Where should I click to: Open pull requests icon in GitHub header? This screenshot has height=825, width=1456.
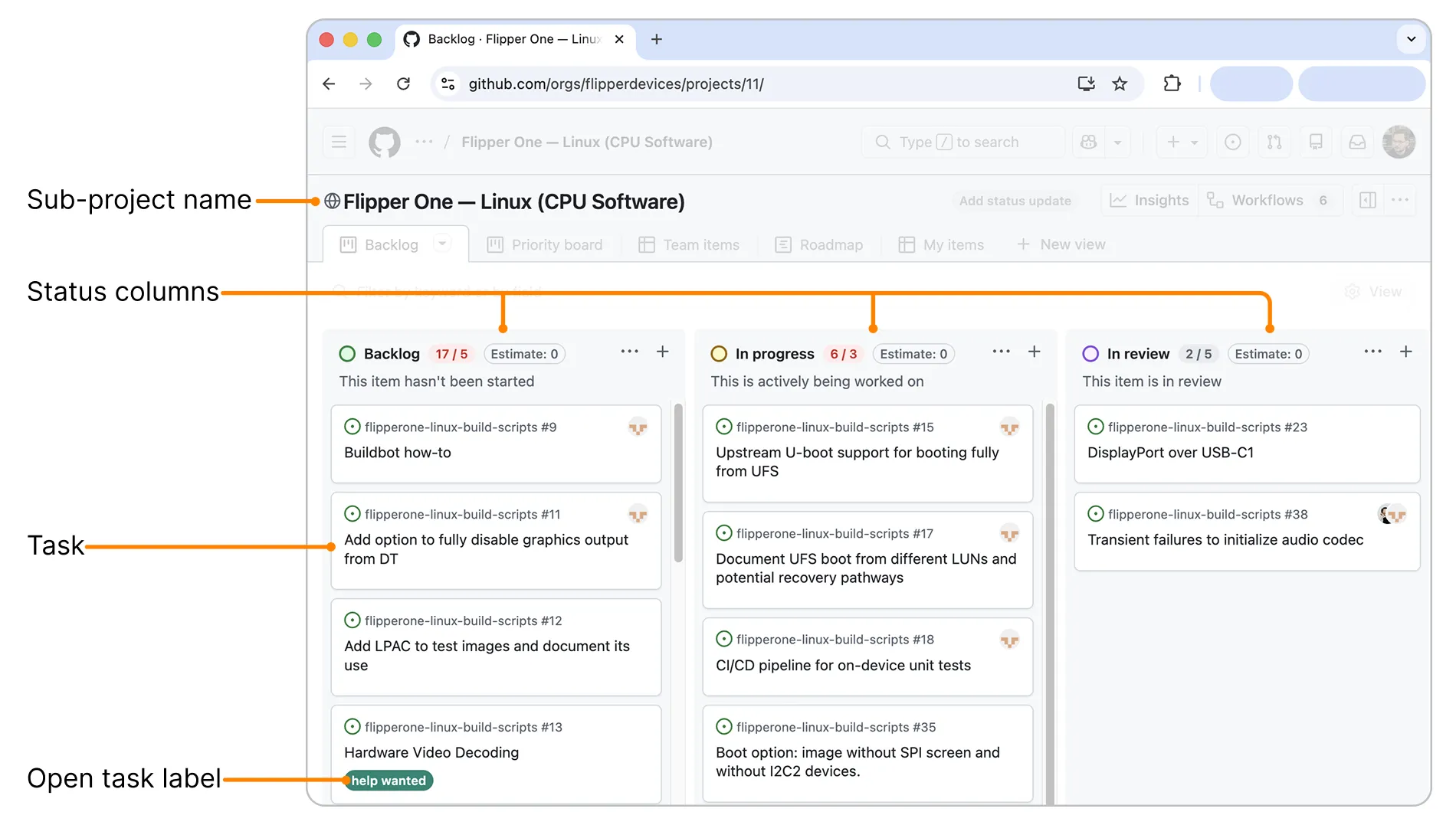point(1274,142)
